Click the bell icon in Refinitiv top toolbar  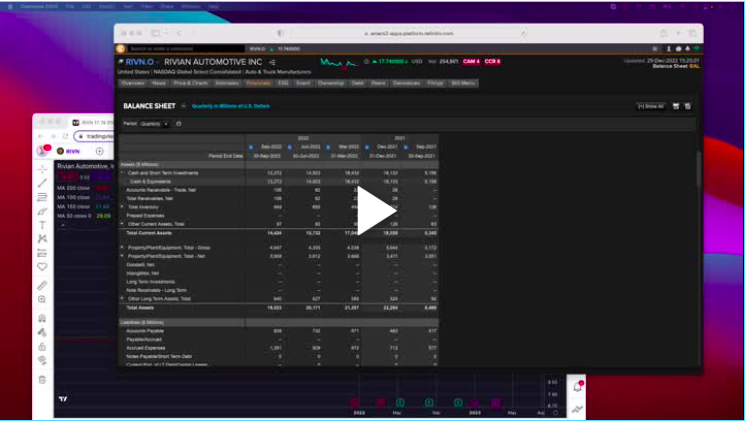687,49
